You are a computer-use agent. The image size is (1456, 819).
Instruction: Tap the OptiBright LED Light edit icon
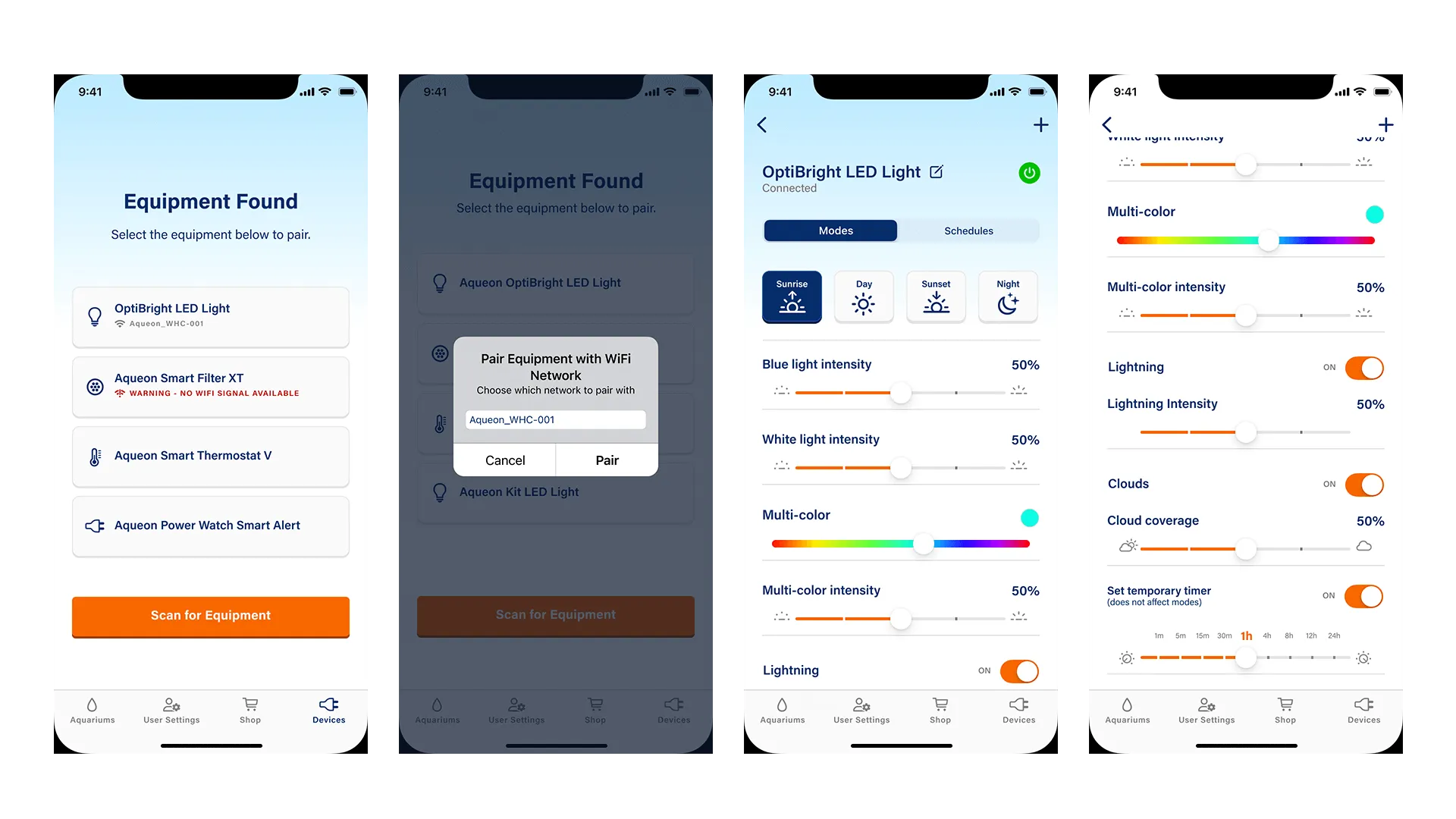(x=936, y=171)
